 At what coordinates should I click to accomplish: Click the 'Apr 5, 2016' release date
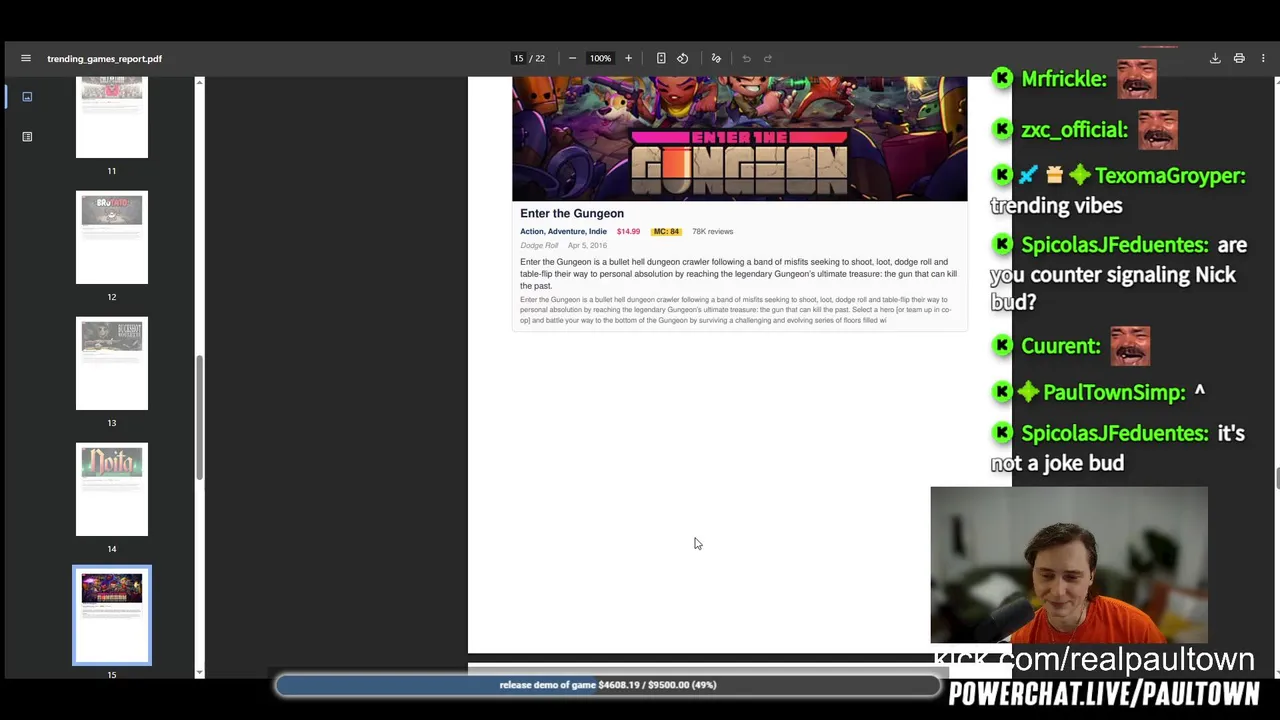click(587, 245)
